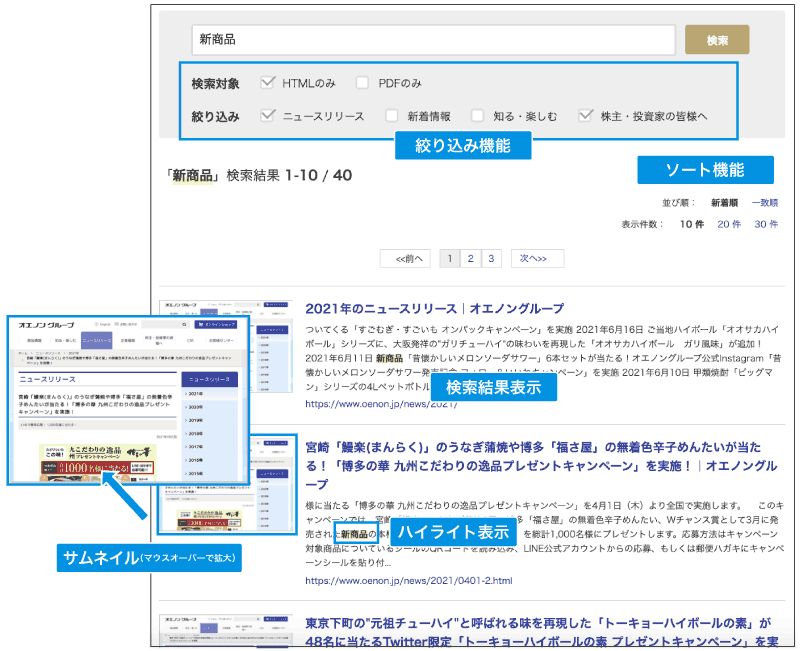The image size is (800, 651).
Task: Open 2021年のニュースリリース result title
Action: pyautogui.click(x=434, y=309)
